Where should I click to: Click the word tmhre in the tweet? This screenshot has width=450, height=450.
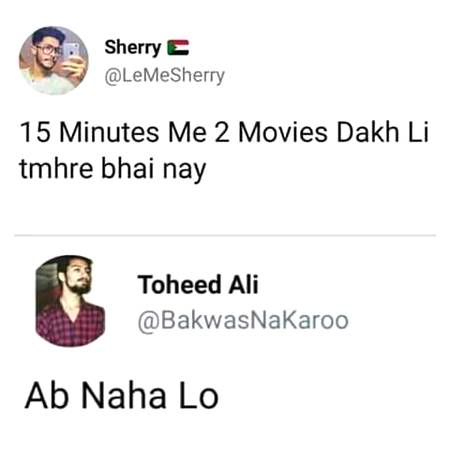[x=56, y=168]
